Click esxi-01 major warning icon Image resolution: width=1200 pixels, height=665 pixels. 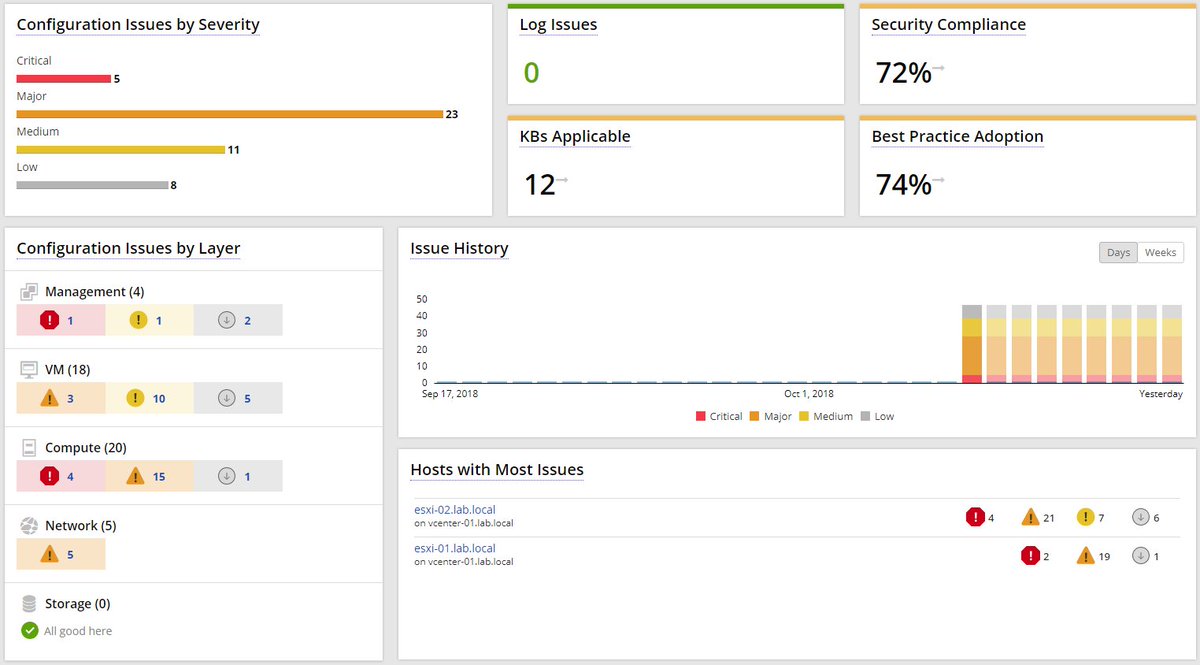coord(1085,555)
